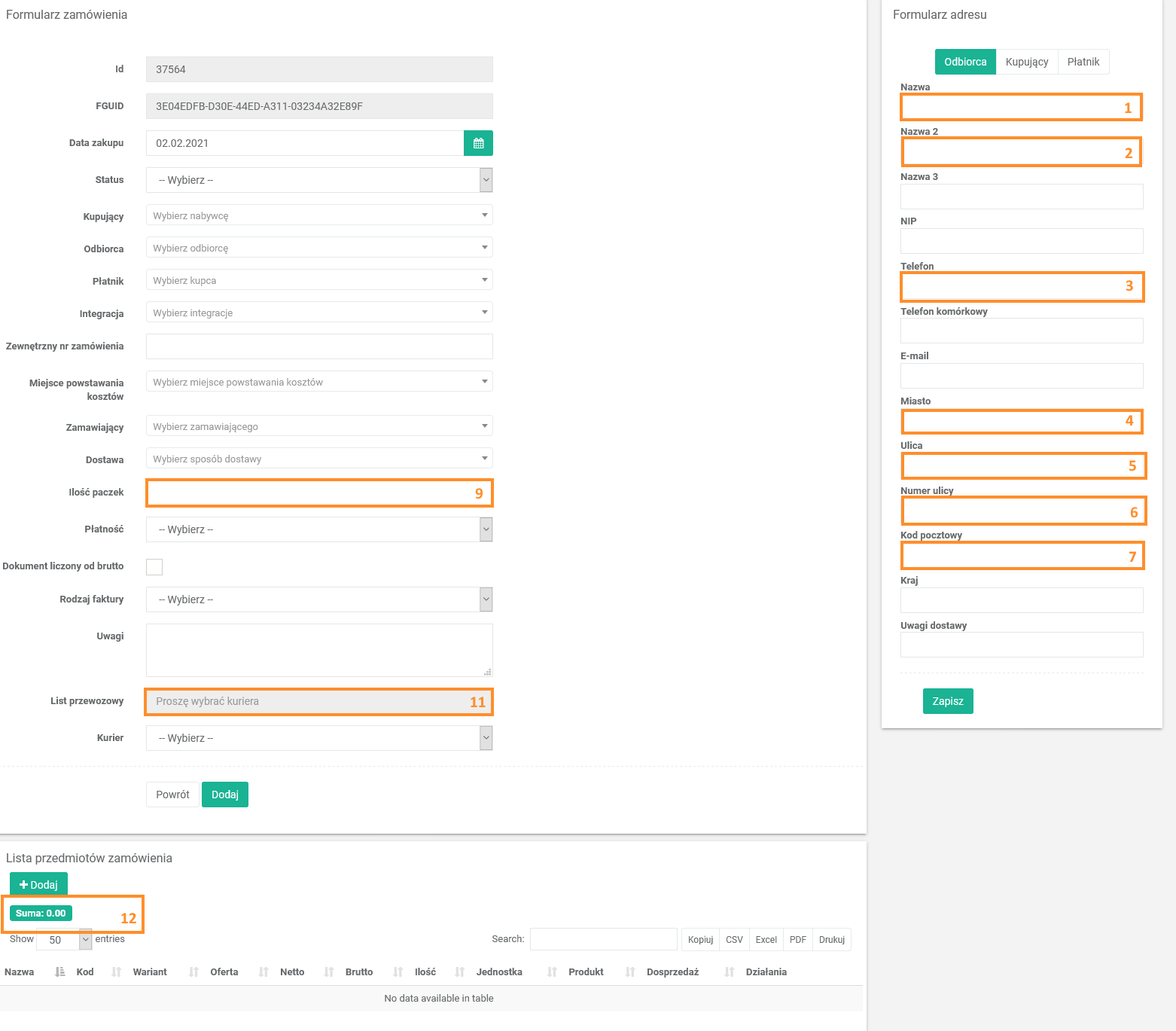Click the Powrót button
Viewport: 1176px width, 1031px height.
point(172,795)
